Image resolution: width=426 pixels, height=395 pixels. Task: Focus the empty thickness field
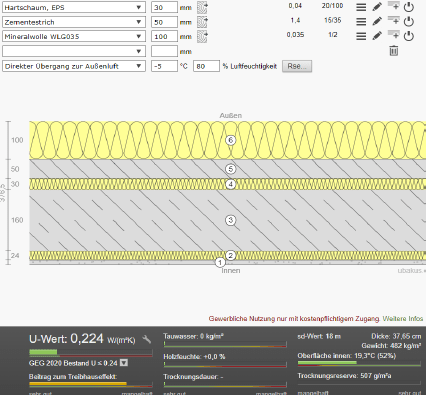click(164, 51)
